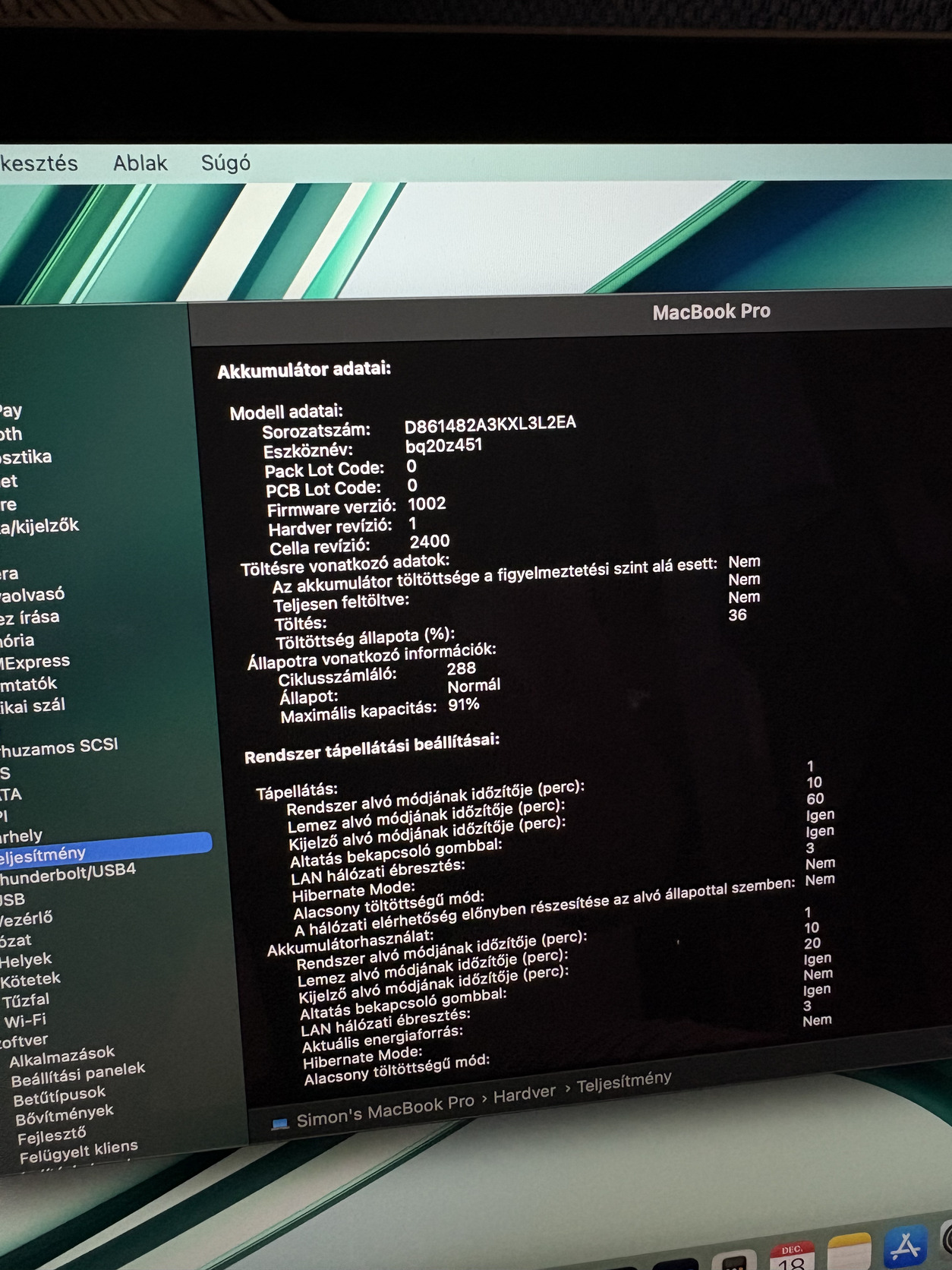
Task: Click the Cella revízió value 2400
Action: pyautogui.click(x=430, y=541)
